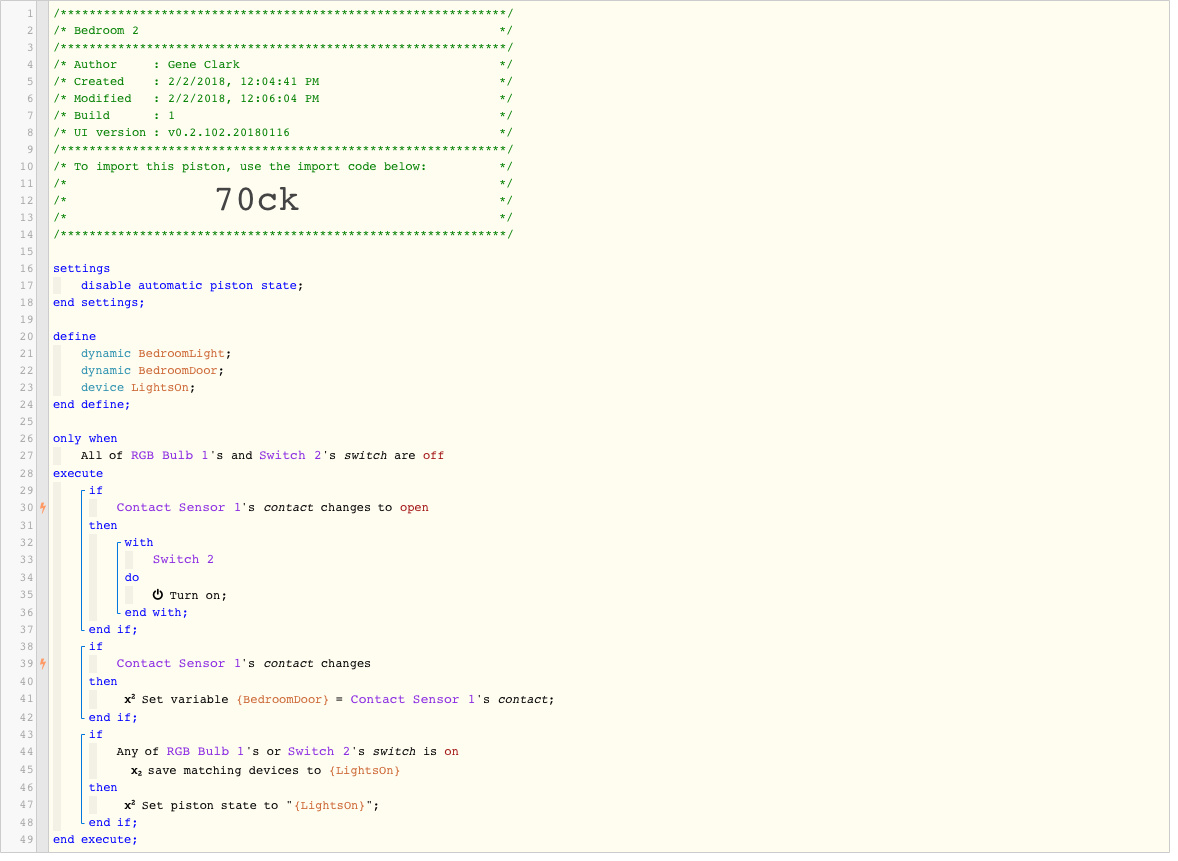The height and width of the screenshot is (861, 1178).
Task: Click end execute statement
Action: point(95,840)
